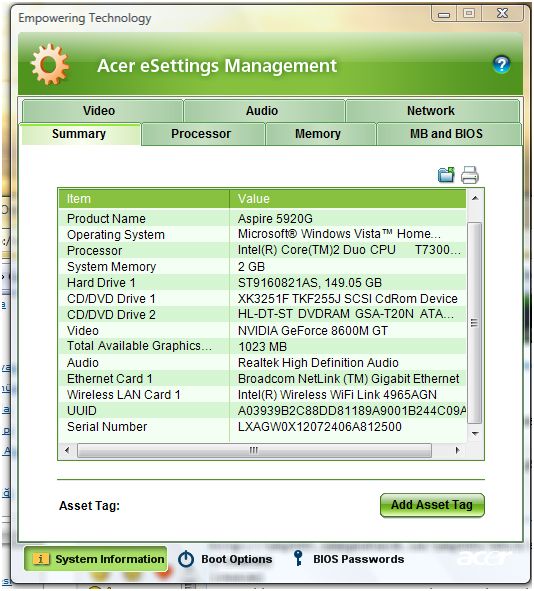Open the BIOS Passwords section
The image size is (534, 591).
[x=349, y=559]
